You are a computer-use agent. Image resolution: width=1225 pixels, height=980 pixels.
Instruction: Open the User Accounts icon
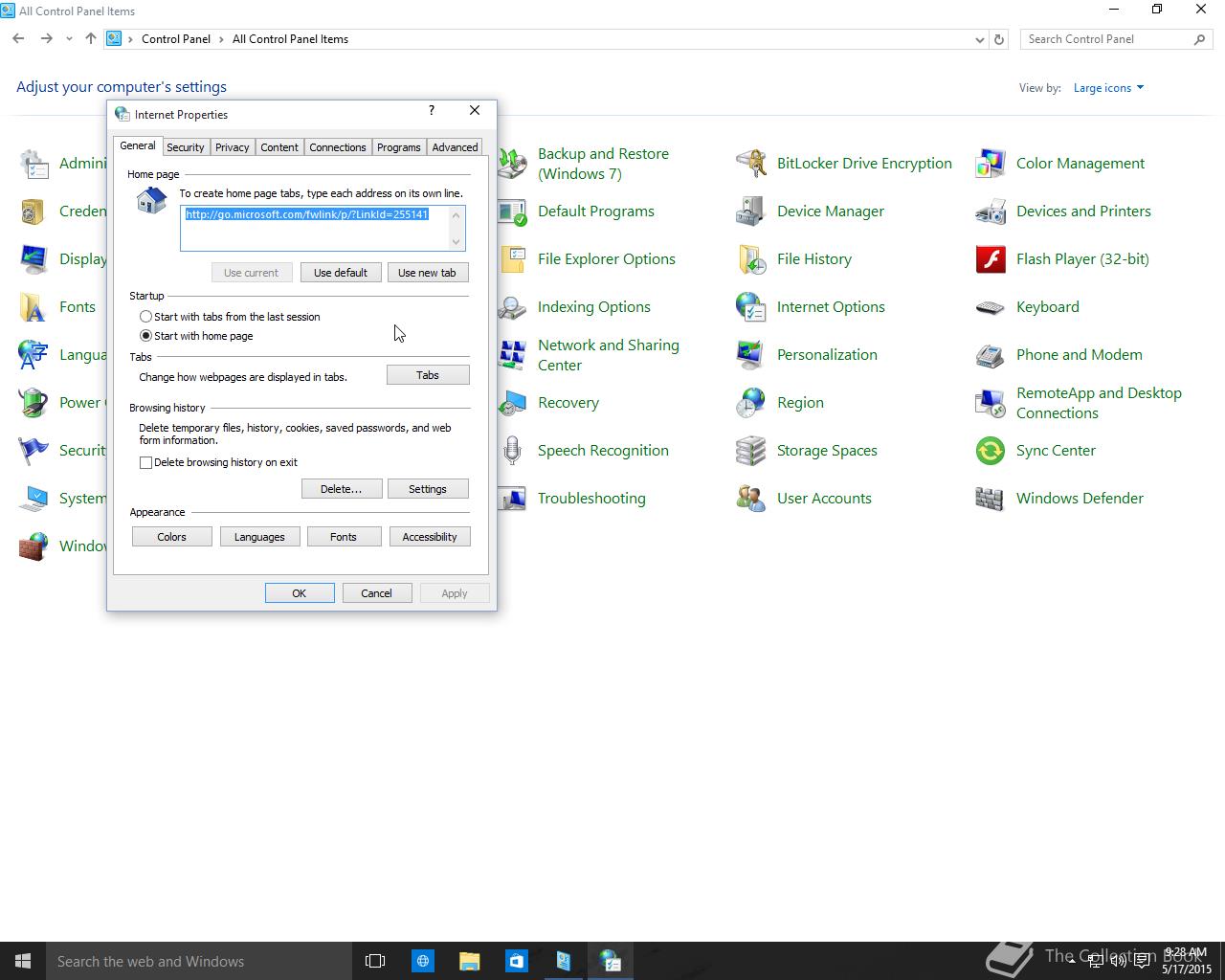point(751,499)
